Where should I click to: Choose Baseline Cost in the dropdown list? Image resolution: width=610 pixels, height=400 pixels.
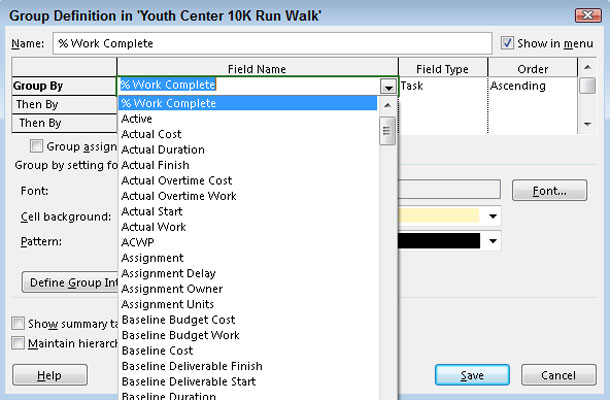(x=157, y=351)
